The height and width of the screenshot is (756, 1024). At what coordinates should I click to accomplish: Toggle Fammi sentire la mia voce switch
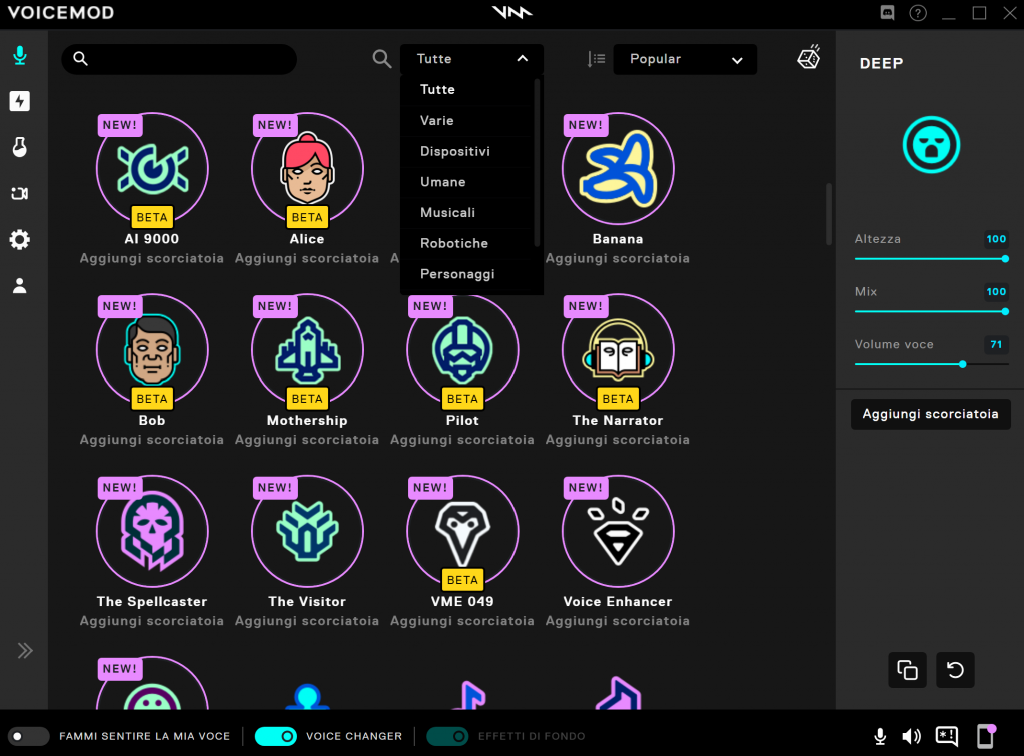click(29, 736)
